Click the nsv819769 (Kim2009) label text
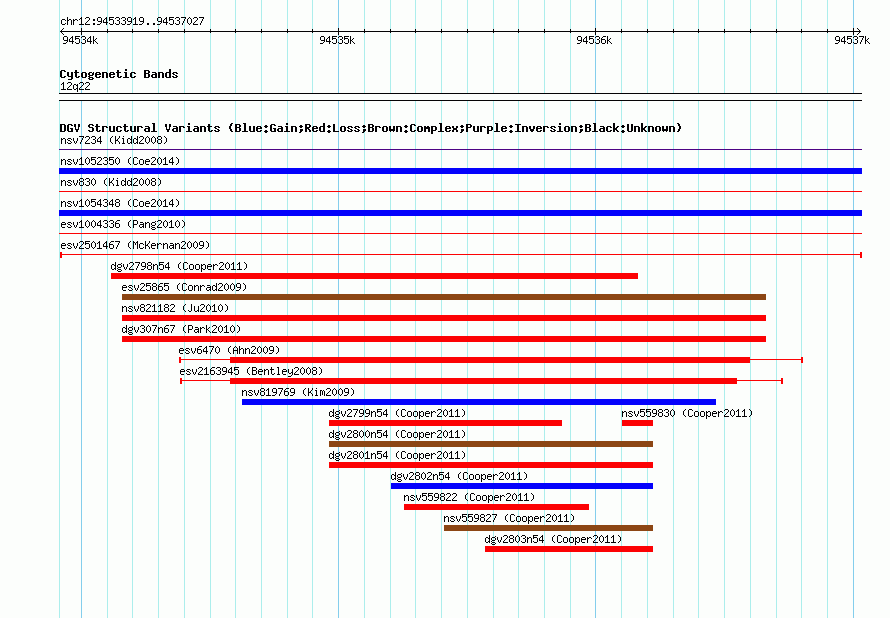The image size is (890, 618). pyautogui.click(x=298, y=392)
